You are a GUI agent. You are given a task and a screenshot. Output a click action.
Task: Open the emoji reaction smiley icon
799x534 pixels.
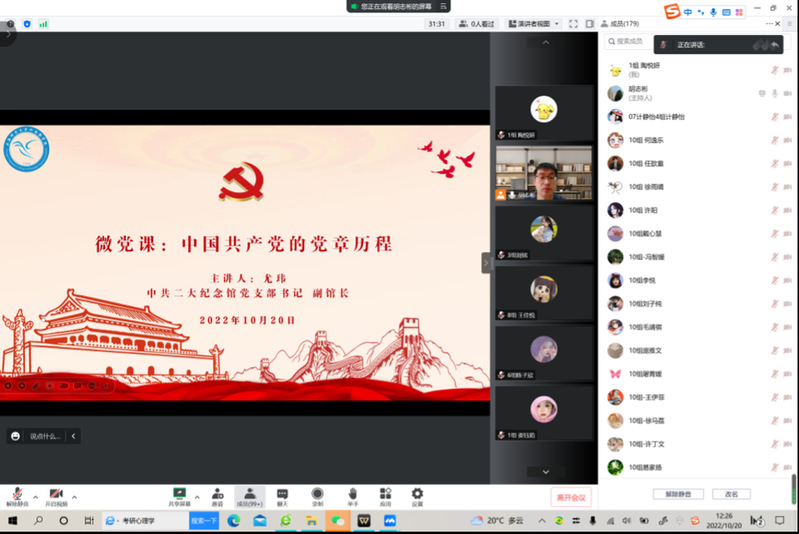15,436
